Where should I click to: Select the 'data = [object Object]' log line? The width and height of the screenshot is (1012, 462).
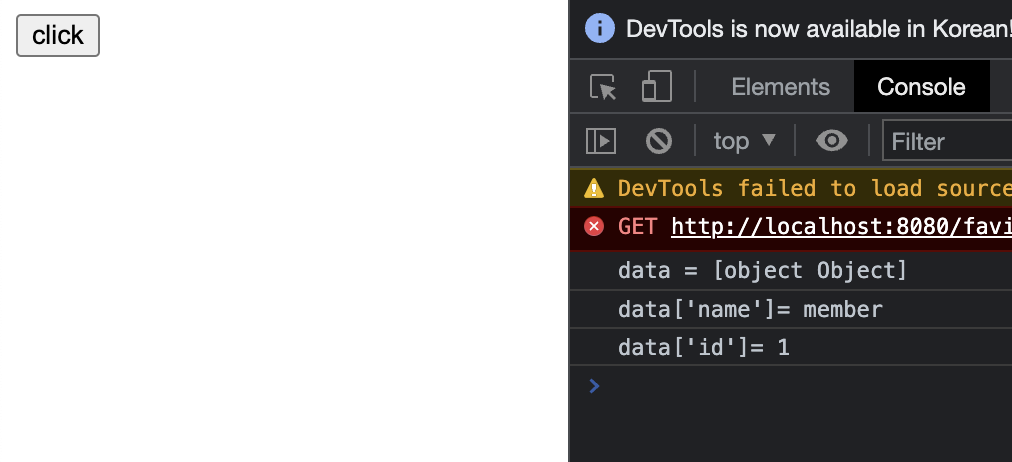(x=762, y=271)
